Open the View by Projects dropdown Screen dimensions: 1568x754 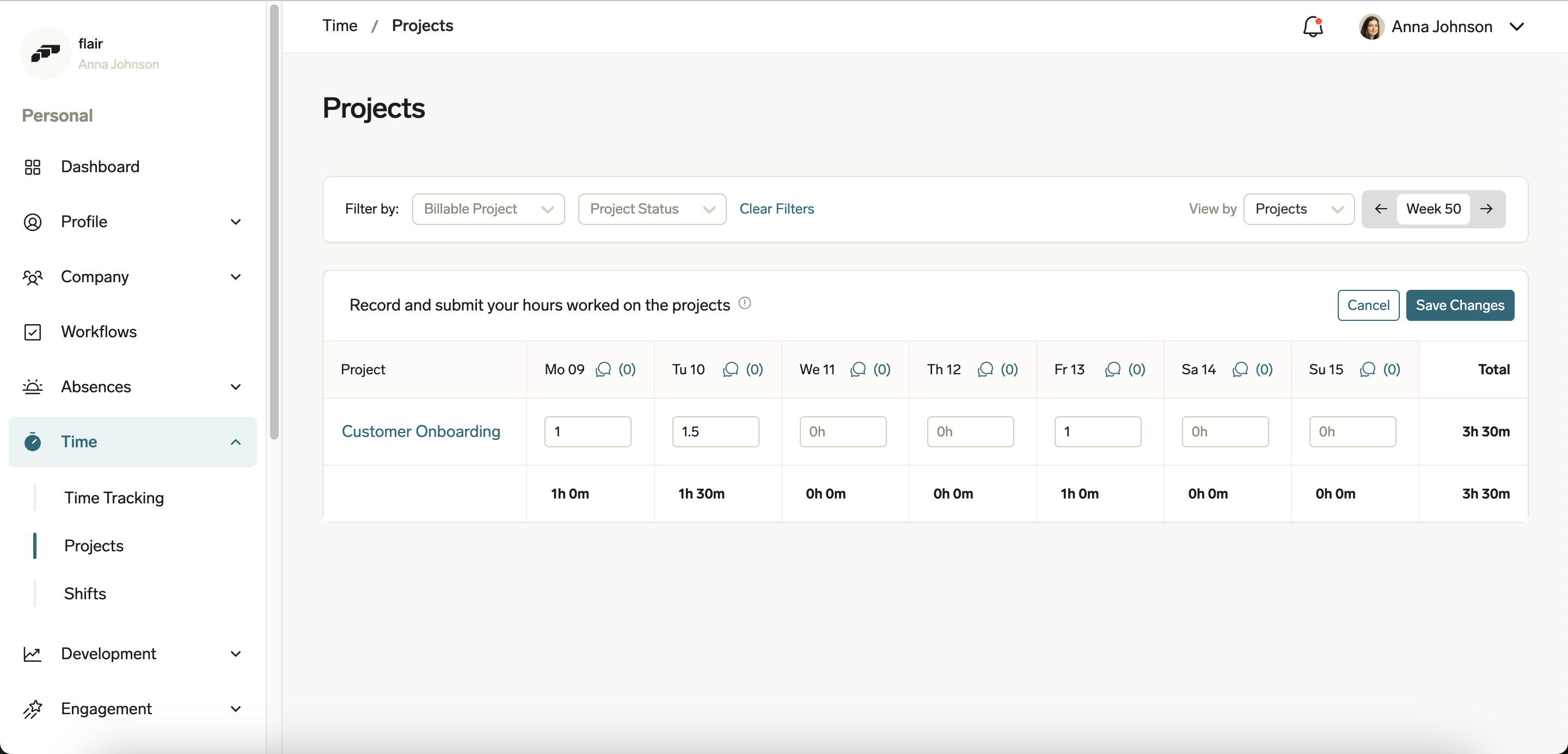tap(1299, 209)
